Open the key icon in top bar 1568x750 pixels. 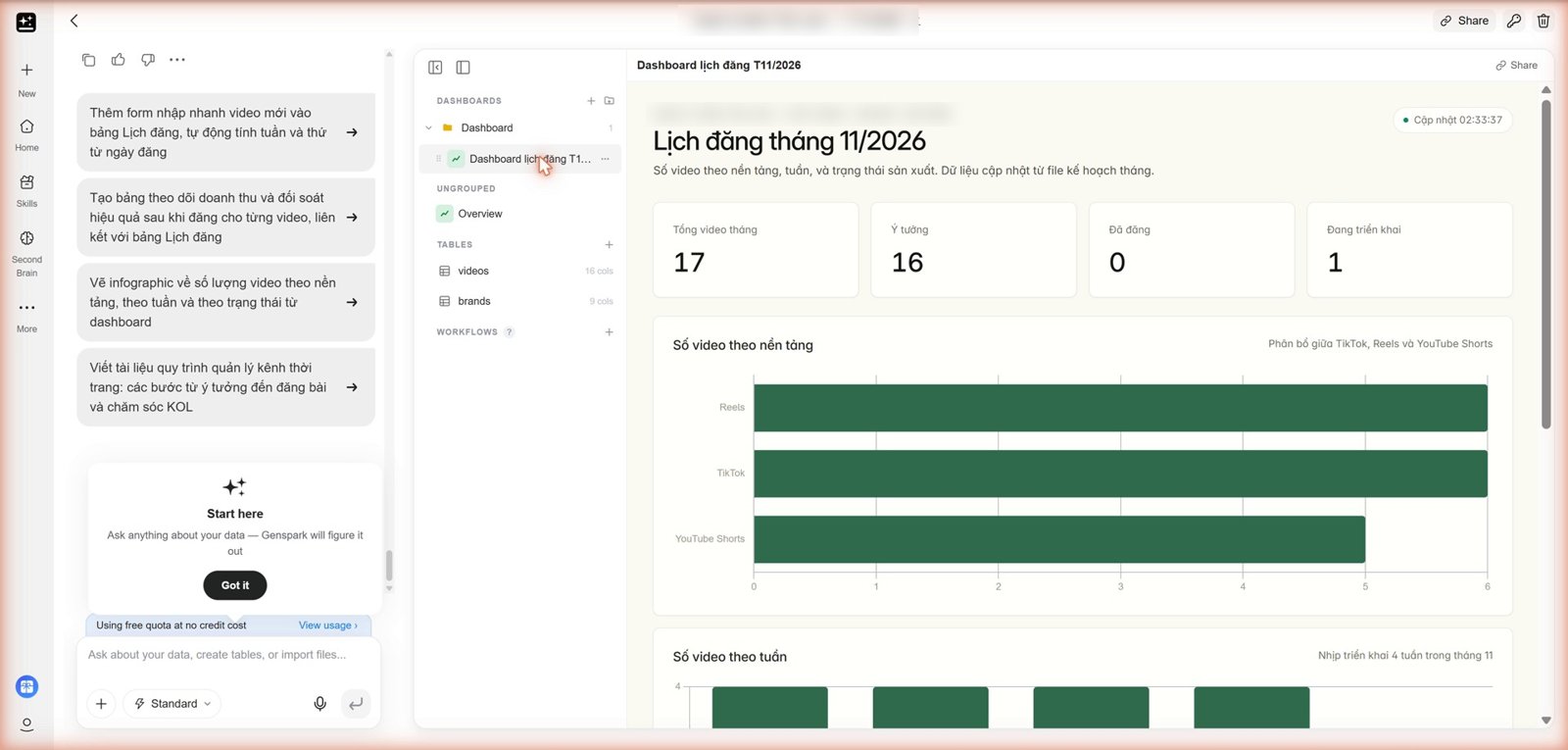pos(1514,21)
